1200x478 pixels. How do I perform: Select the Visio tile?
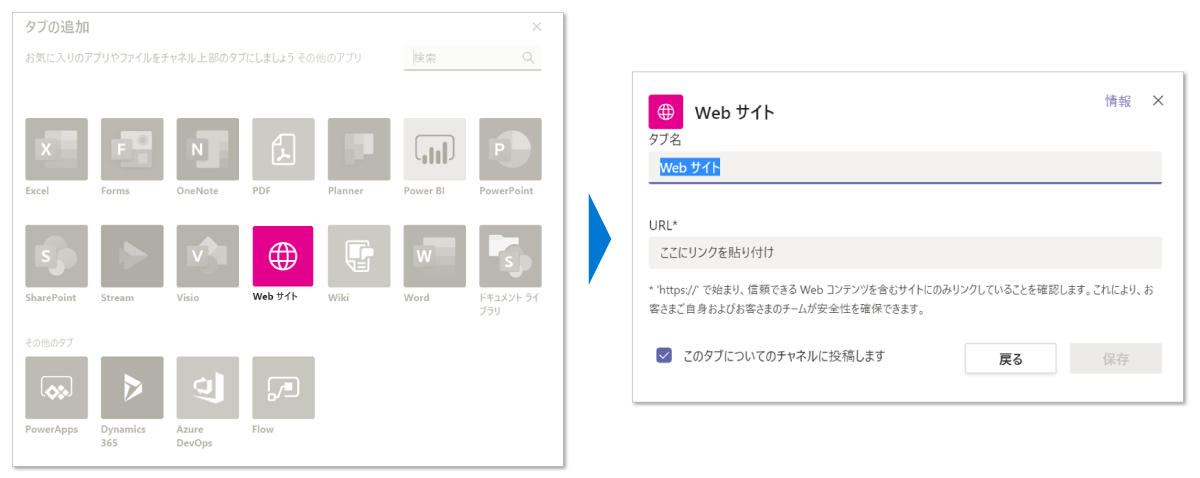208,256
